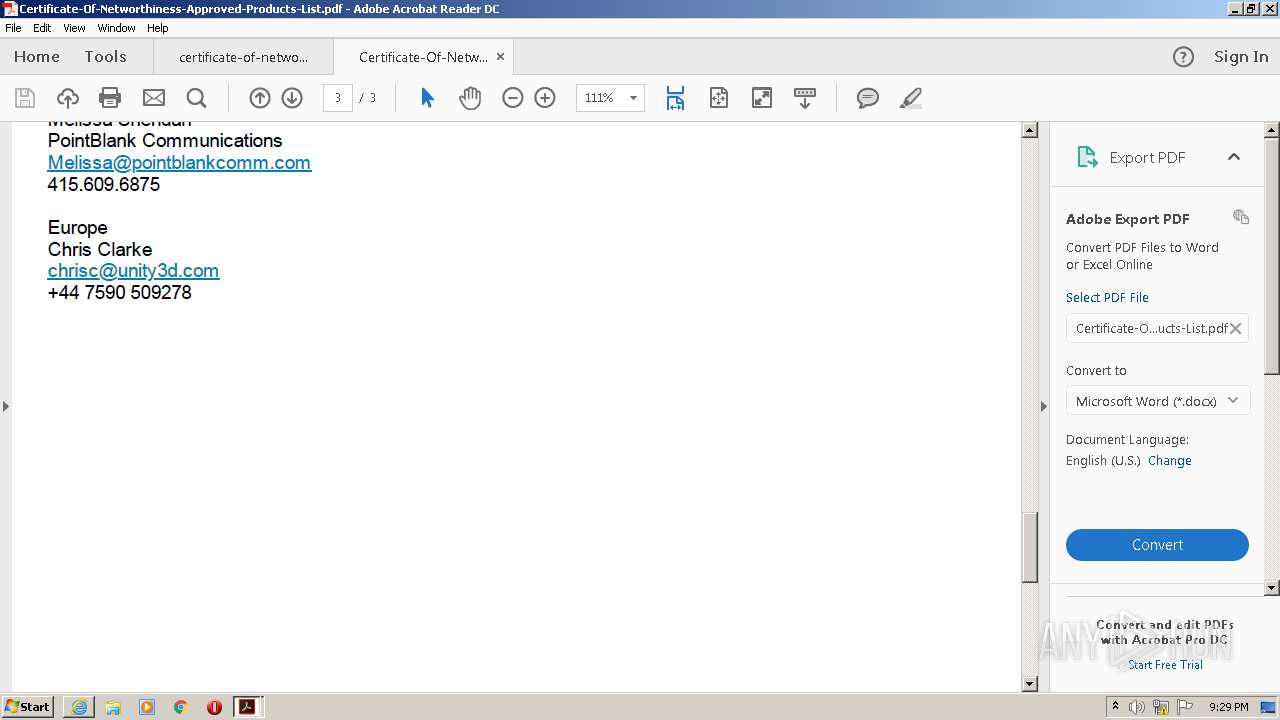This screenshot has height=720, width=1280.
Task: Click the Sign In button
Action: [1241, 57]
